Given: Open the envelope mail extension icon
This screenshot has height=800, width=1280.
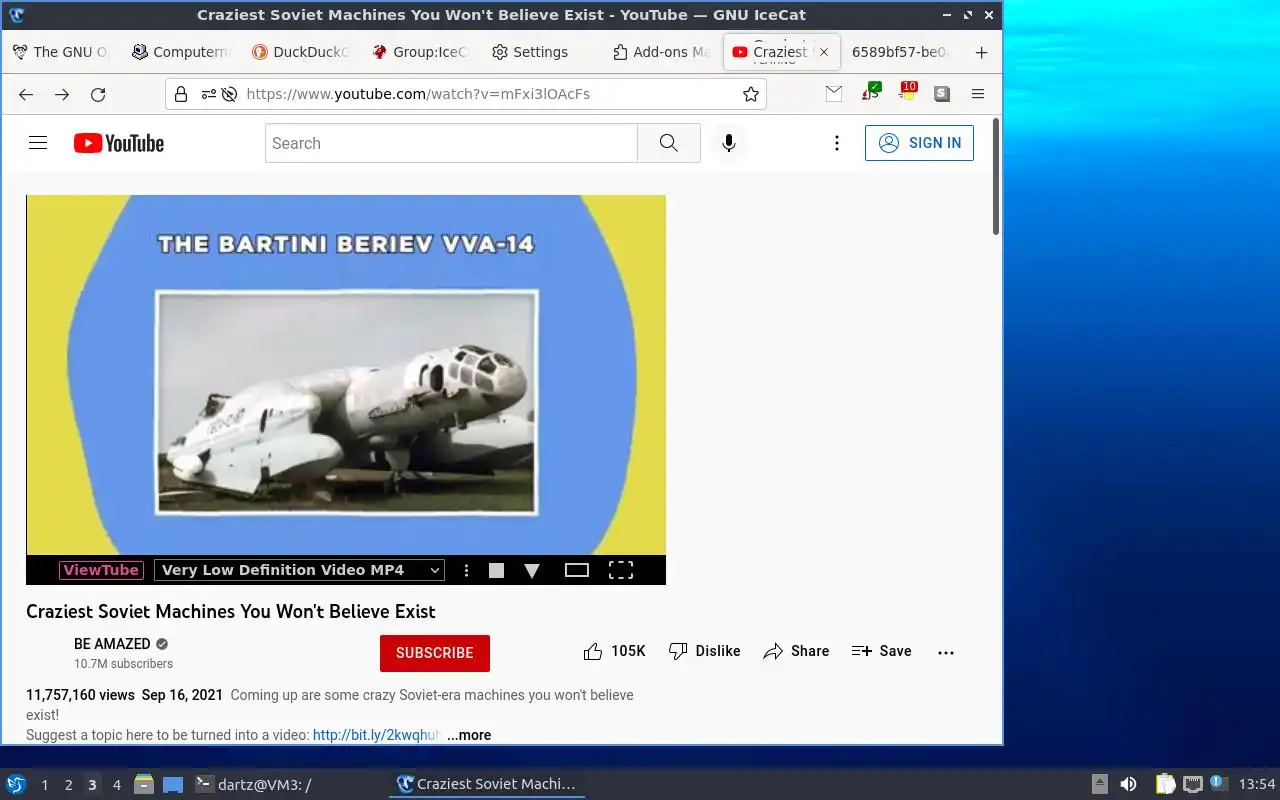Looking at the screenshot, I should tap(834, 94).
